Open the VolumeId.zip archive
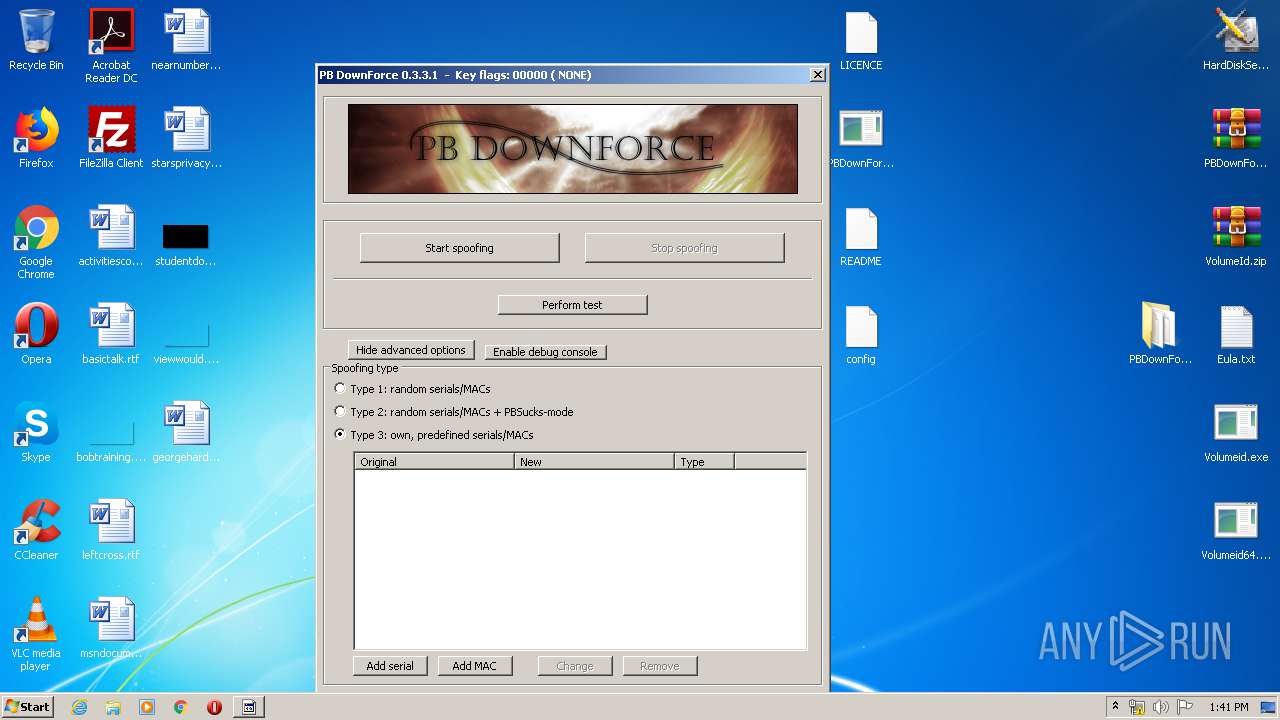Viewport: 1280px width, 720px height. tap(1236, 236)
